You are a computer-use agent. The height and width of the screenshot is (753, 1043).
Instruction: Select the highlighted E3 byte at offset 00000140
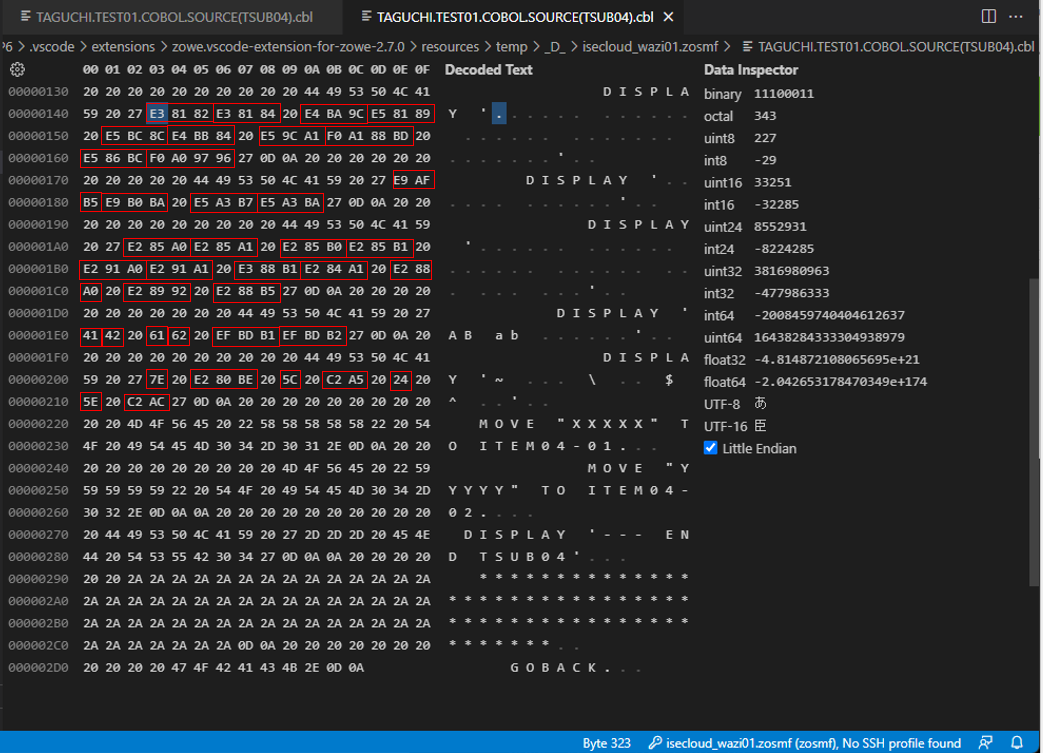pyautogui.click(x=158, y=114)
